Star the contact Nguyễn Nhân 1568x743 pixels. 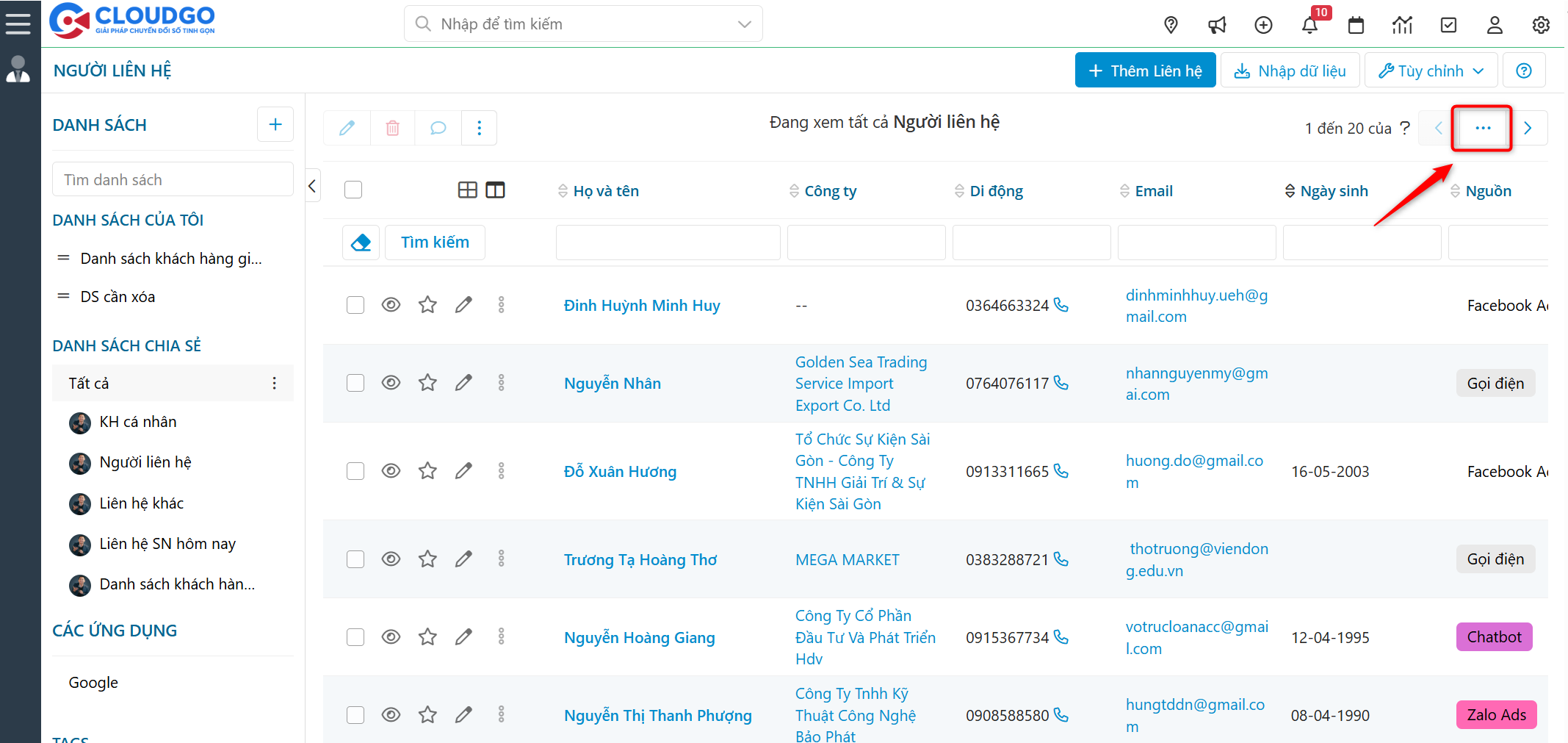pyautogui.click(x=427, y=383)
